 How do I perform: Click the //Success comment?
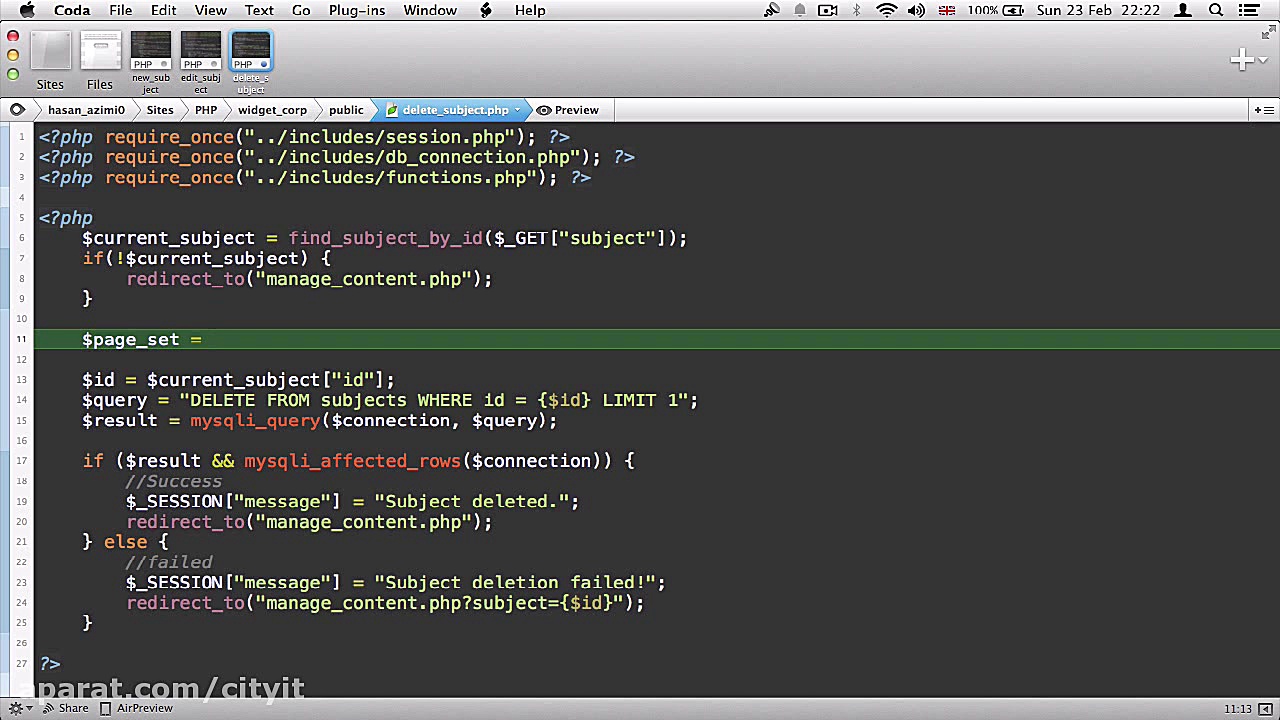(174, 481)
